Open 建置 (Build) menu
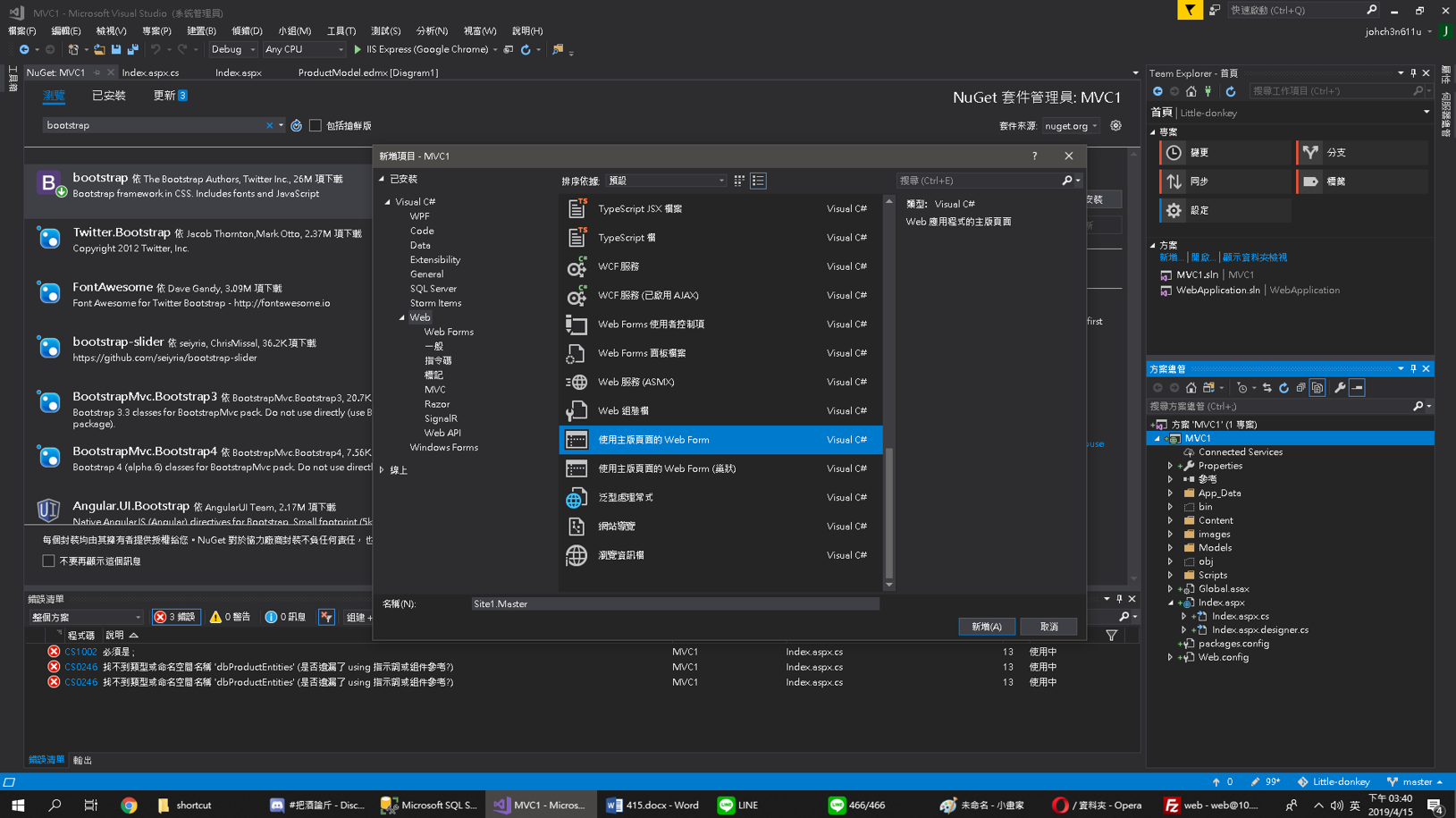 click(201, 31)
